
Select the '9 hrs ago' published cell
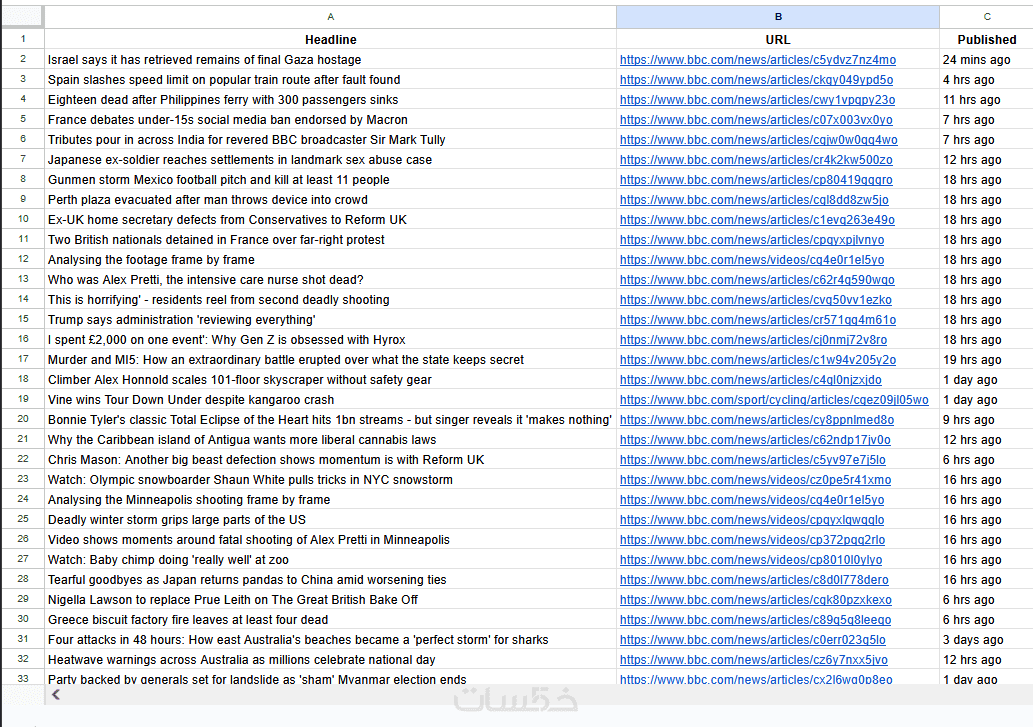986,420
